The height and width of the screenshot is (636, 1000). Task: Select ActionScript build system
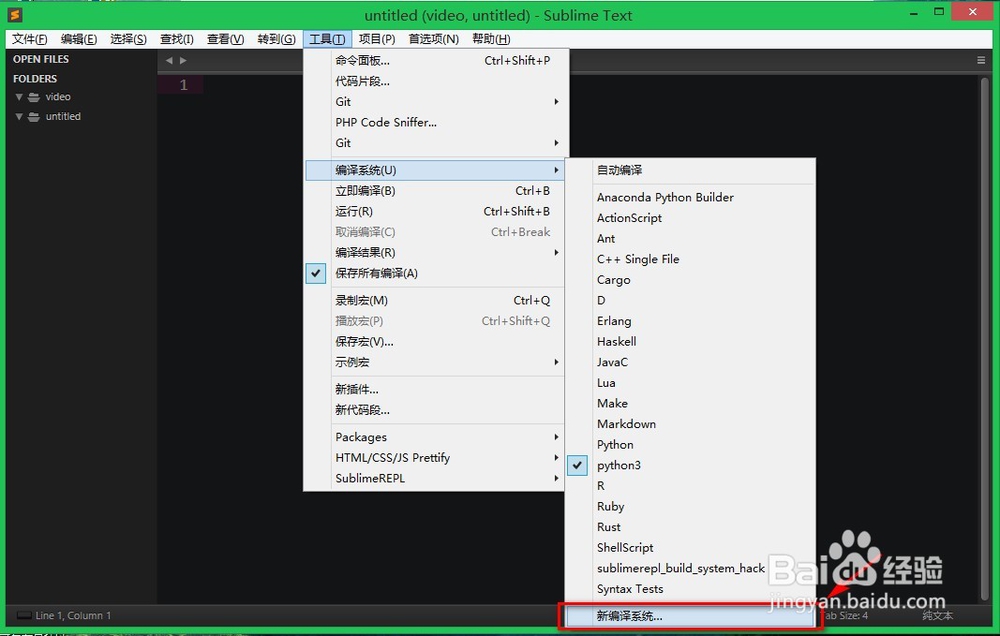pyautogui.click(x=690, y=218)
